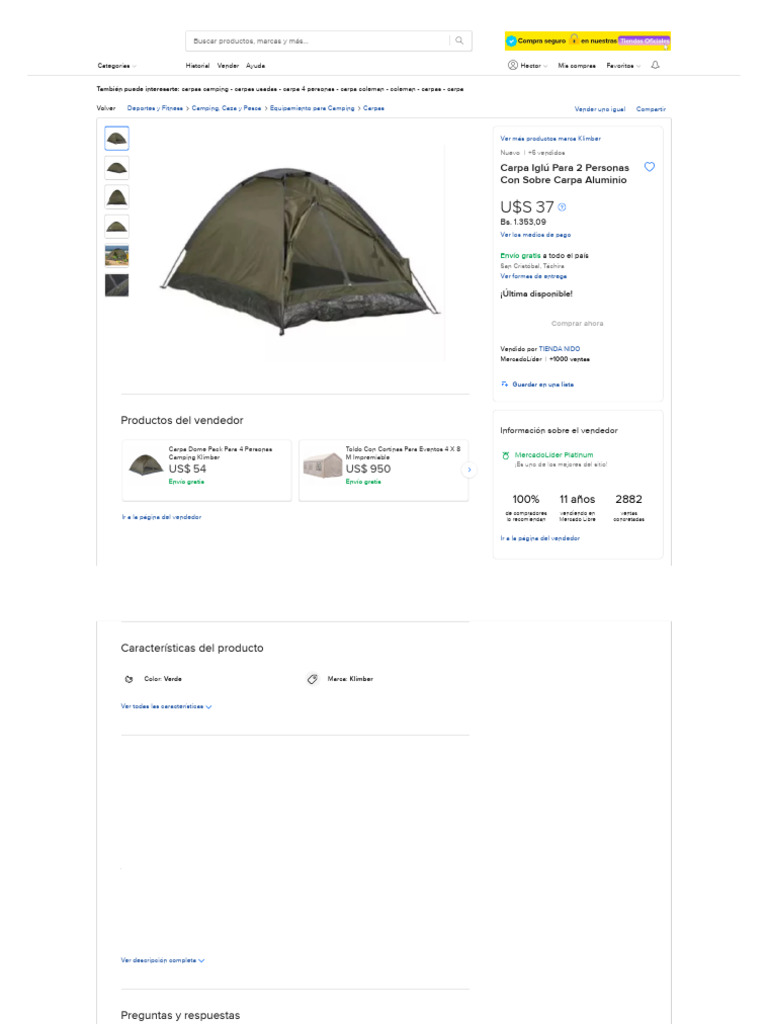Screen dimensions: 768x1024
Task: Show next seller products with carousel arrow
Action: 470,469
